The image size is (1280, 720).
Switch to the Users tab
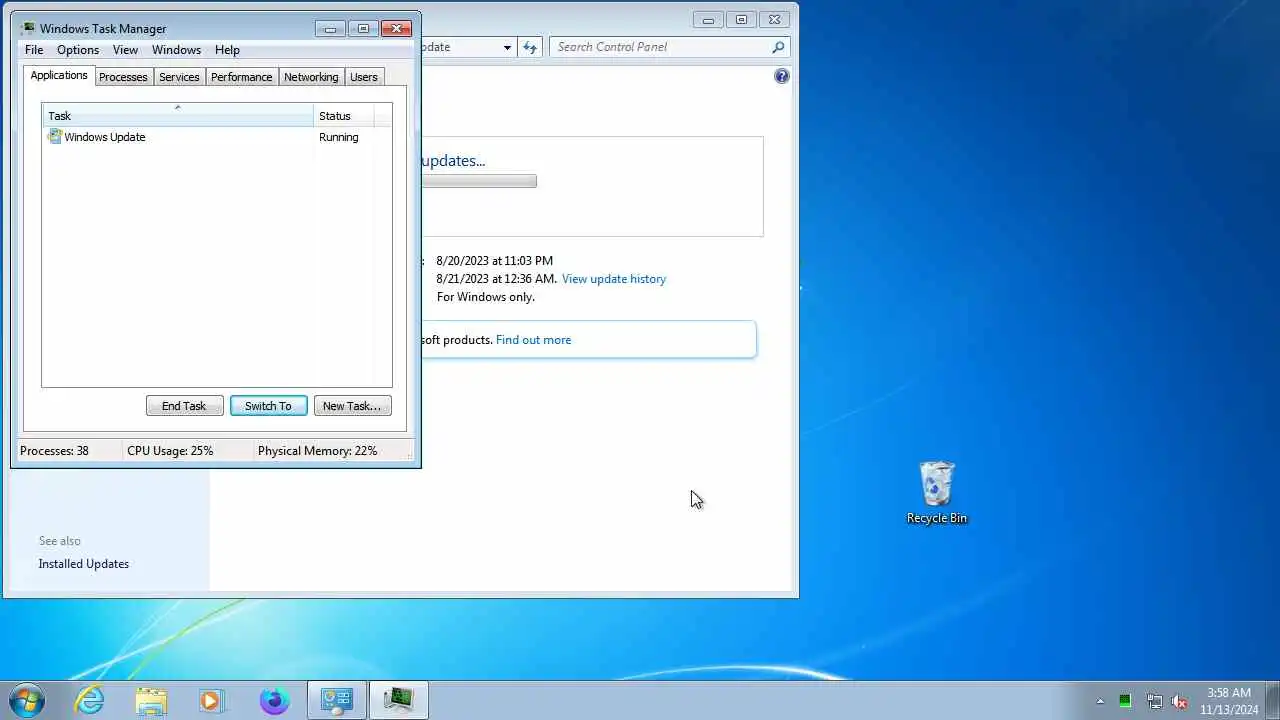pos(364,77)
